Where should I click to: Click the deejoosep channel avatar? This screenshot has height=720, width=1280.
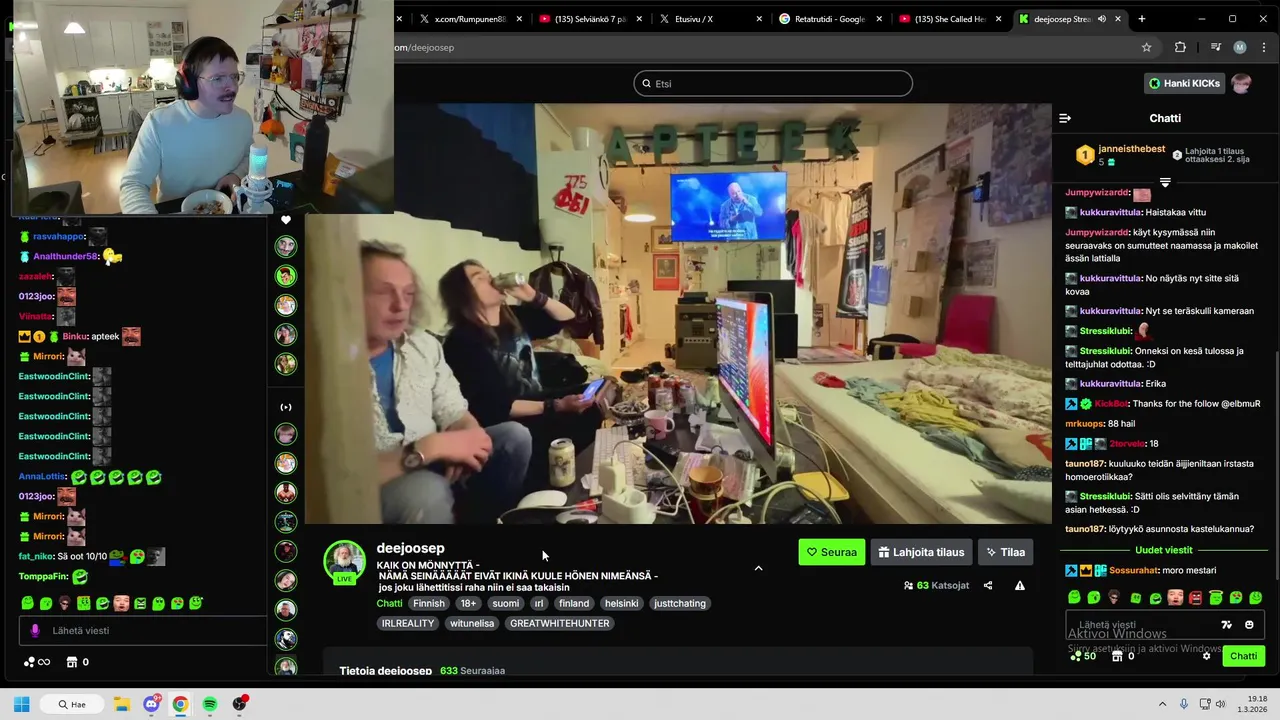point(344,560)
